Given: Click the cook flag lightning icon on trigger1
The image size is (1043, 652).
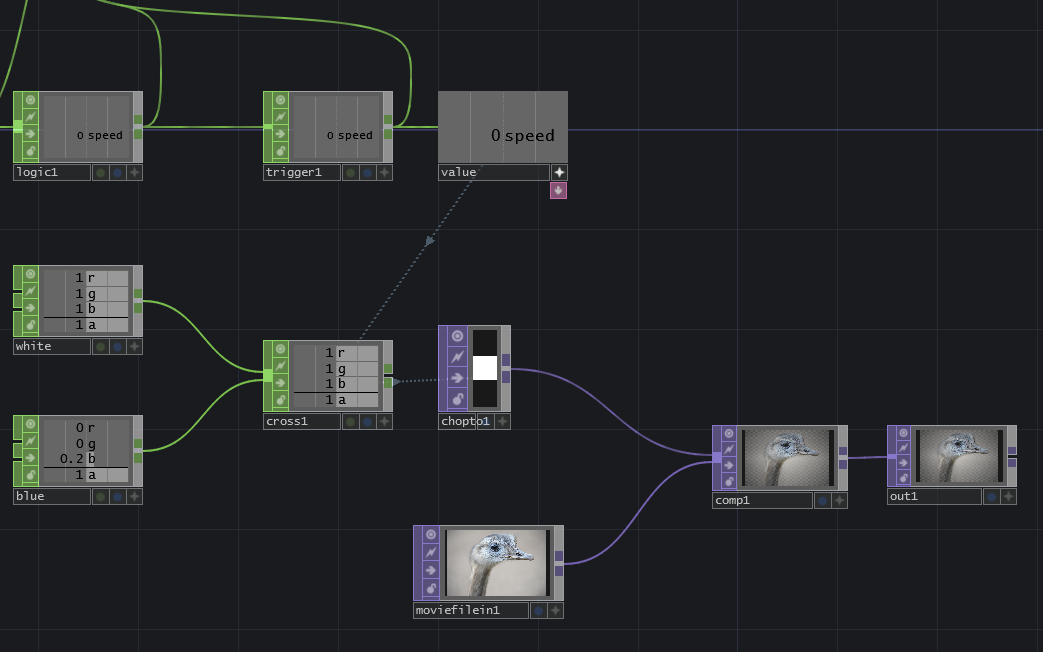Looking at the screenshot, I should click(278, 117).
